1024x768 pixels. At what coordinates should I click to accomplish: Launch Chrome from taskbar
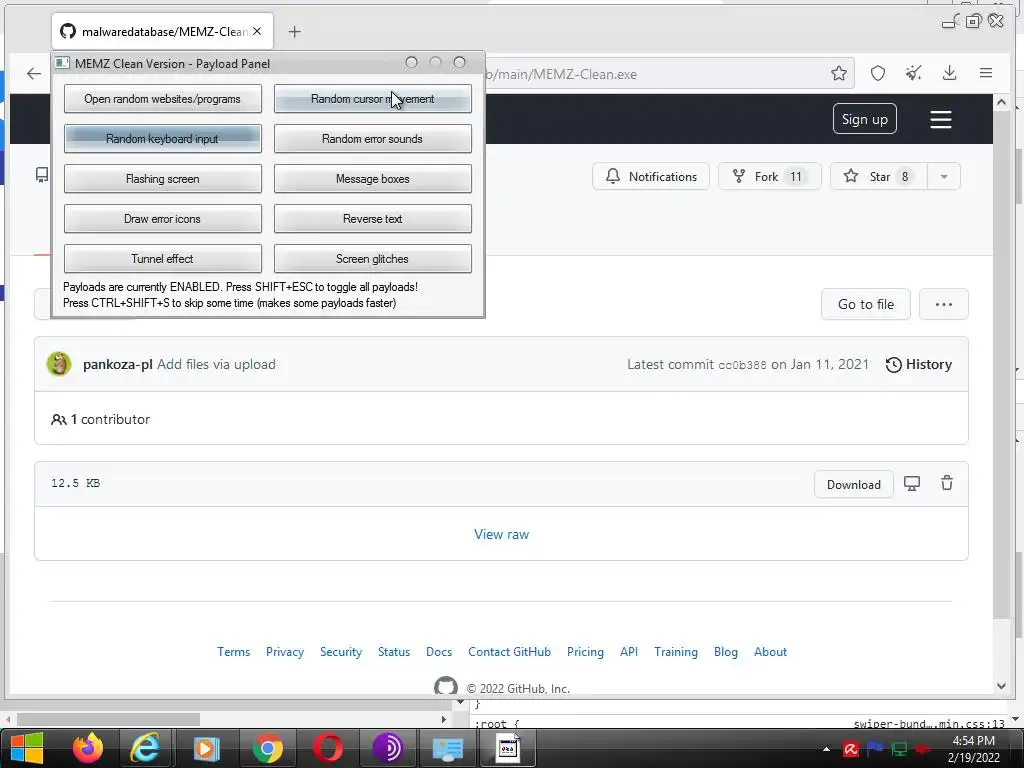[267, 748]
